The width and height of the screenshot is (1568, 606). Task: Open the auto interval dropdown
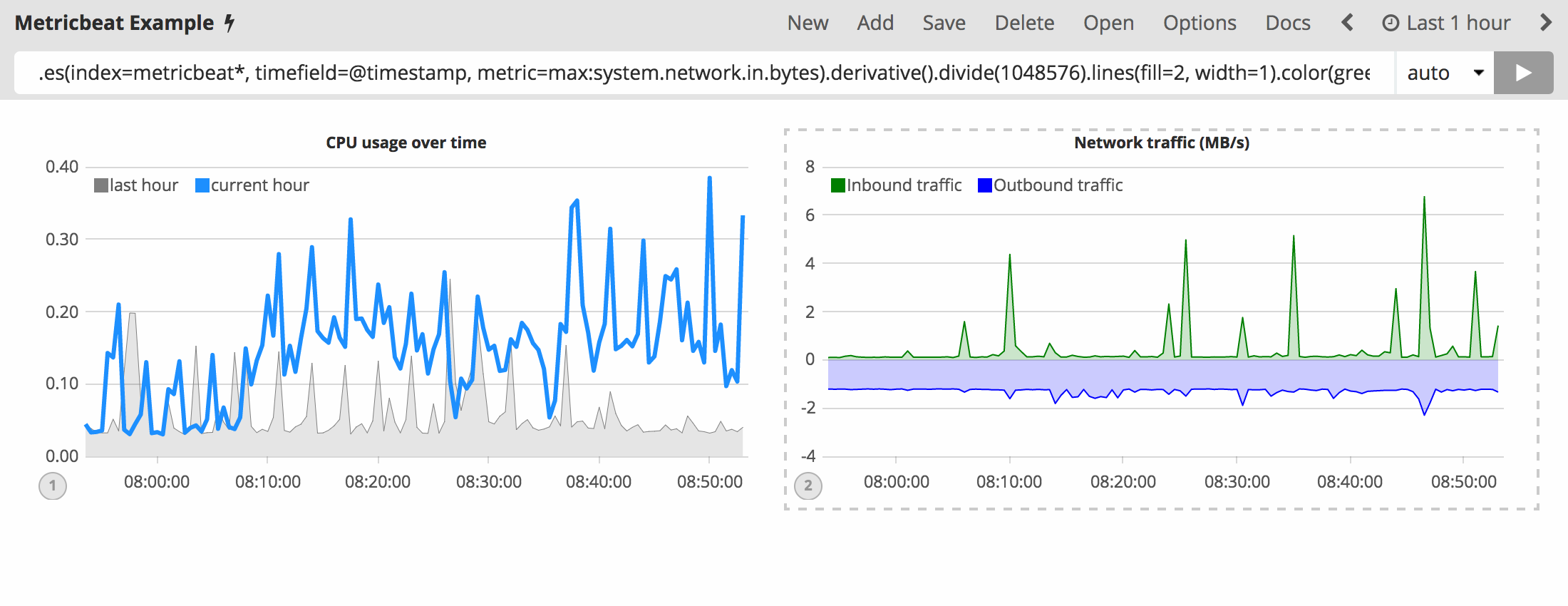coord(1444,73)
